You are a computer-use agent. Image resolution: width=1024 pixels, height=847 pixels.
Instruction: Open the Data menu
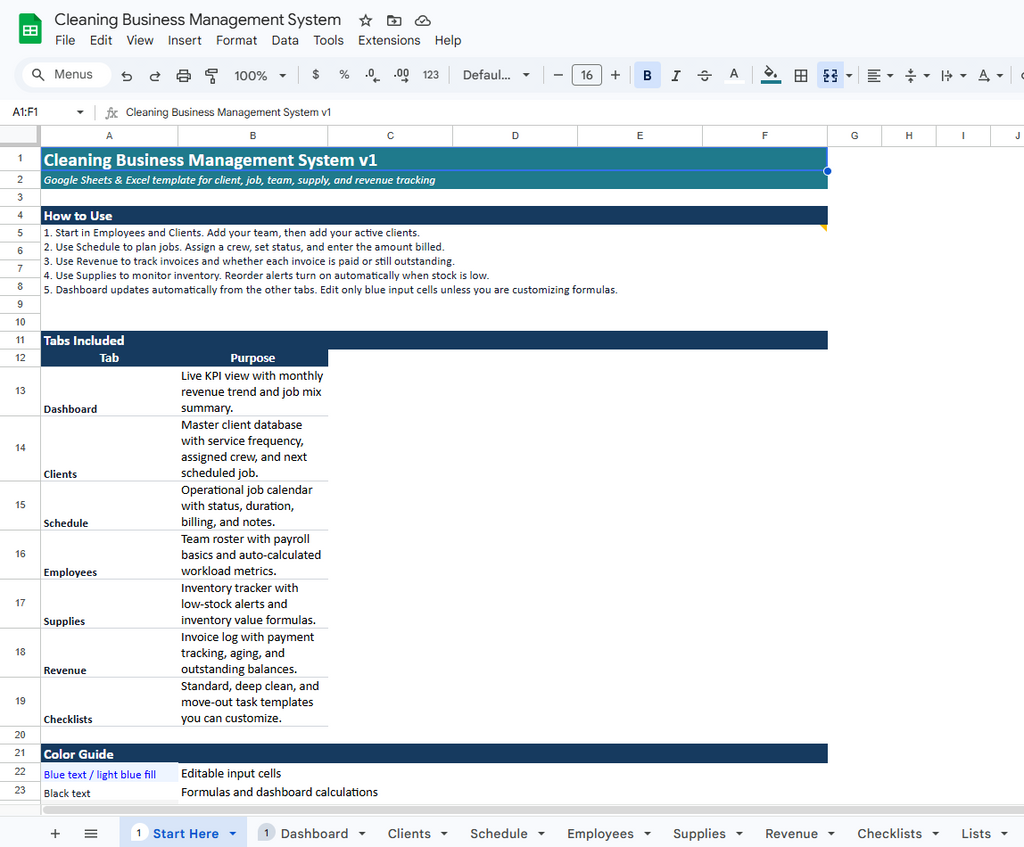point(285,40)
